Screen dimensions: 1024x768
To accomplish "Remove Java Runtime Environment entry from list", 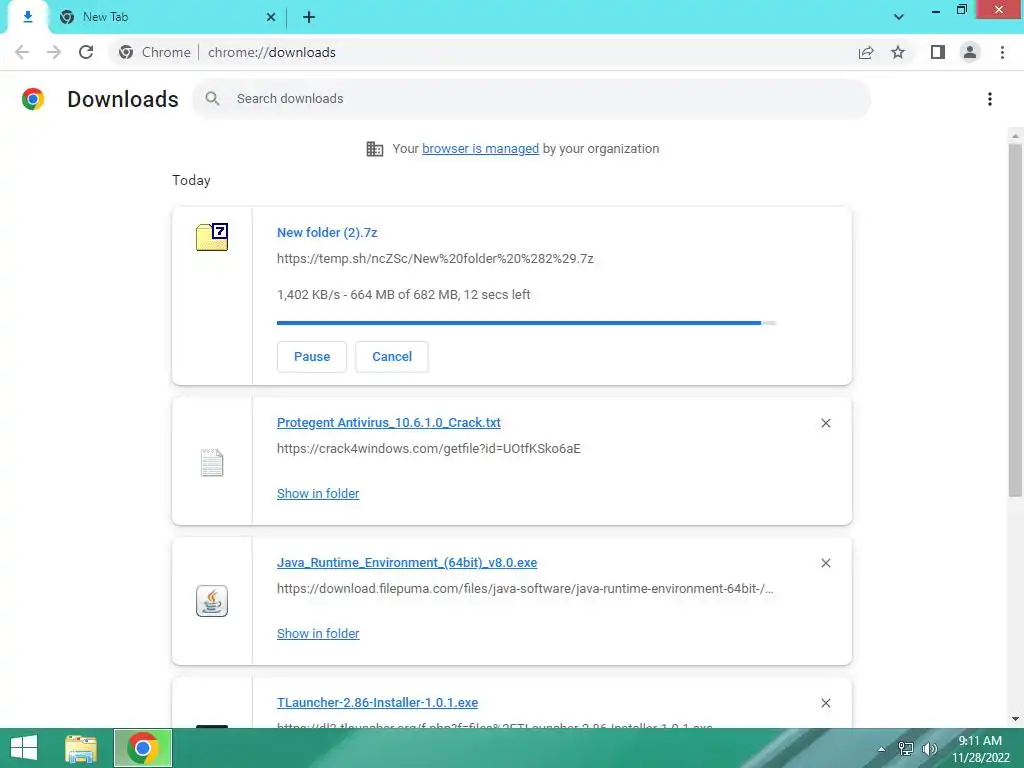I will (x=825, y=563).
